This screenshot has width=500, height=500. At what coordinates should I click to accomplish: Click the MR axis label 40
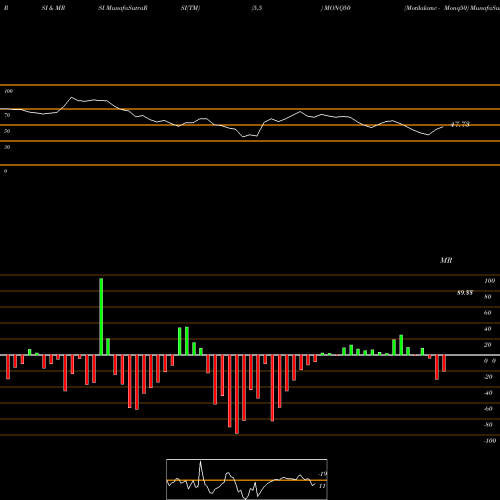coord(488,329)
